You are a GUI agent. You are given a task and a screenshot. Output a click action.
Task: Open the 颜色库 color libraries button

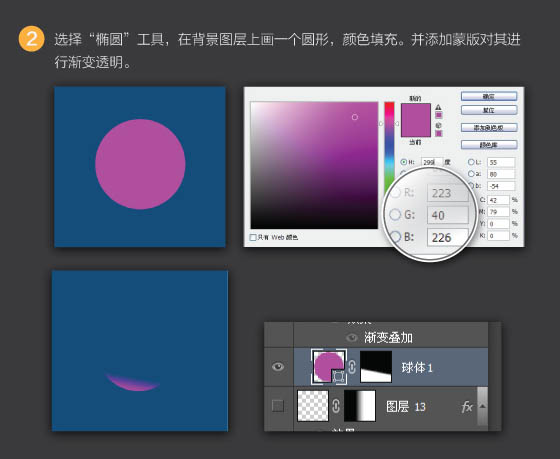point(489,145)
